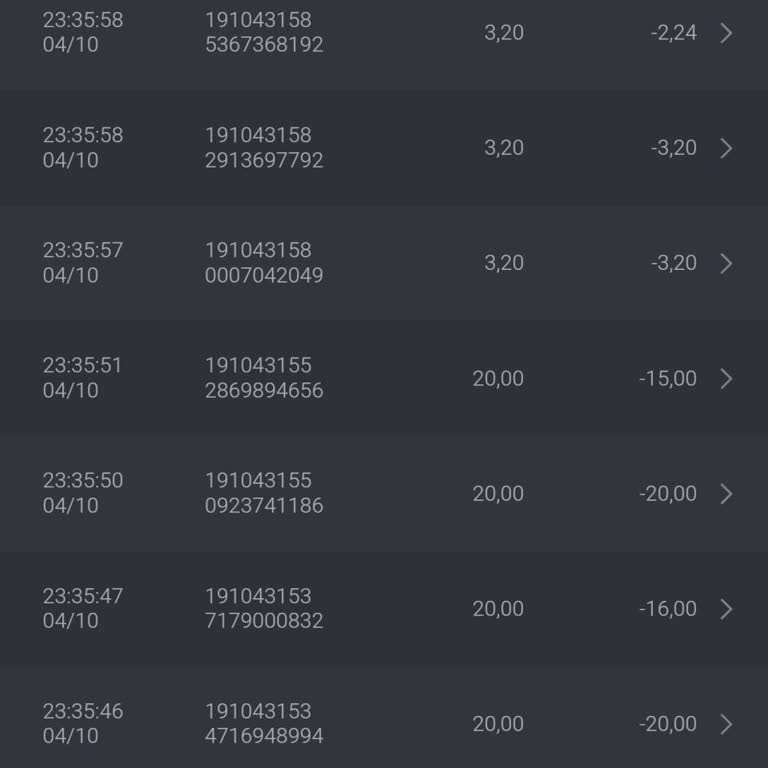This screenshot has height=768, width=768.
Task: Open details arrow for transaction 0923741186
Action: pos(727,494)
